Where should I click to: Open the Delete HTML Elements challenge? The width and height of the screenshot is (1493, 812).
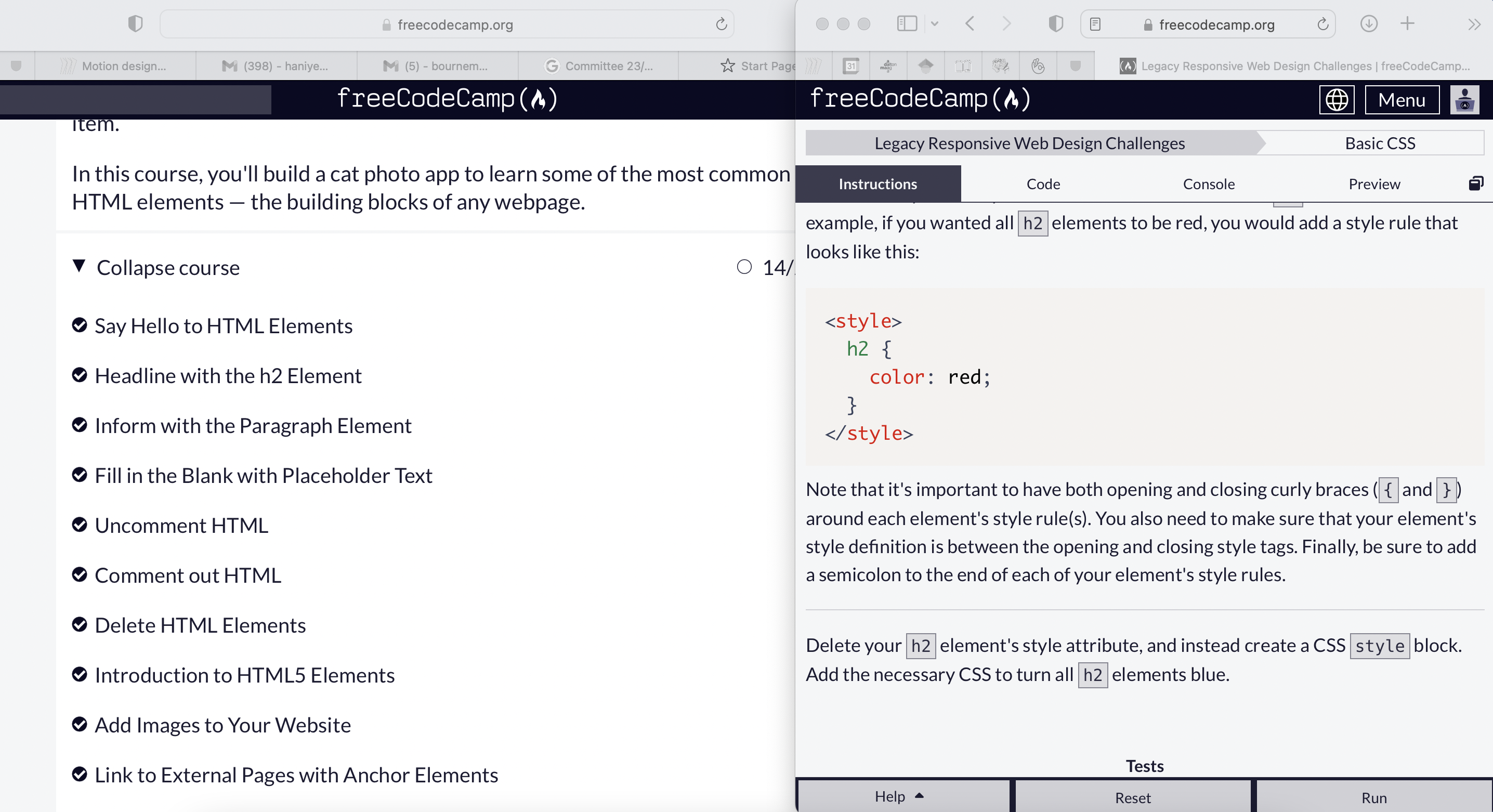click(200, 625)
